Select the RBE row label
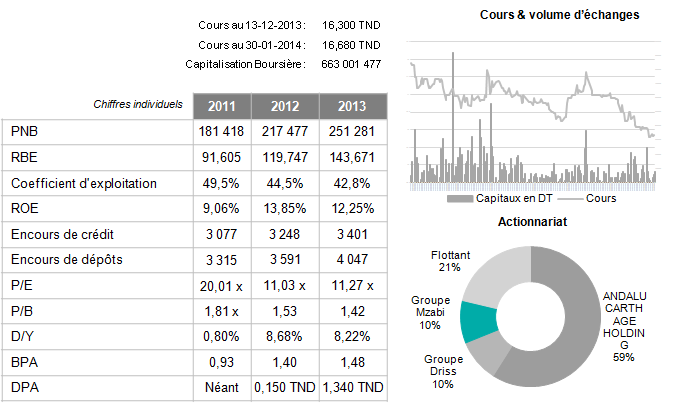 24,157
